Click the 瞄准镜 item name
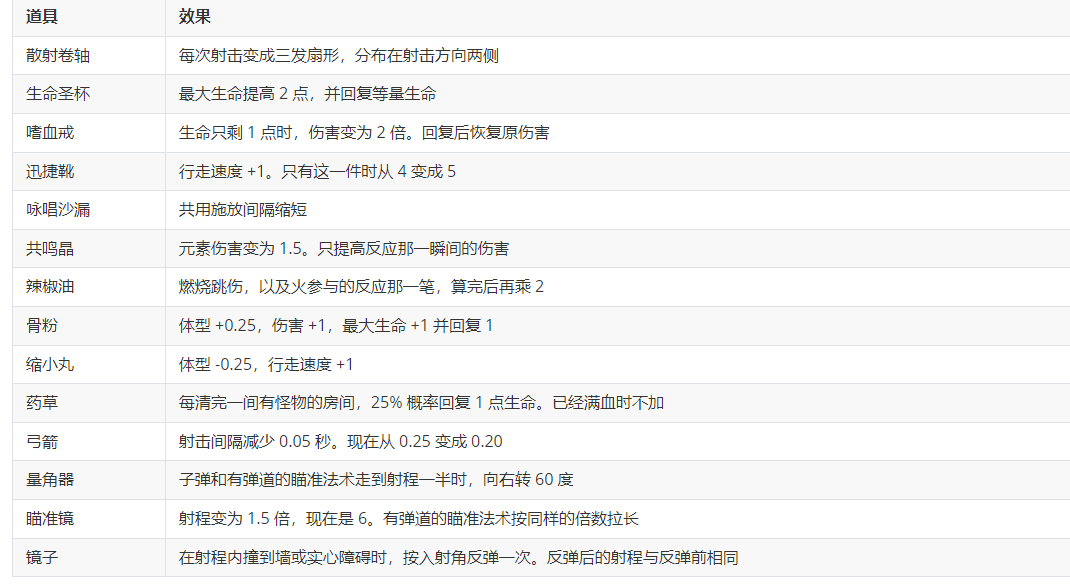 [x=50, y=518]
